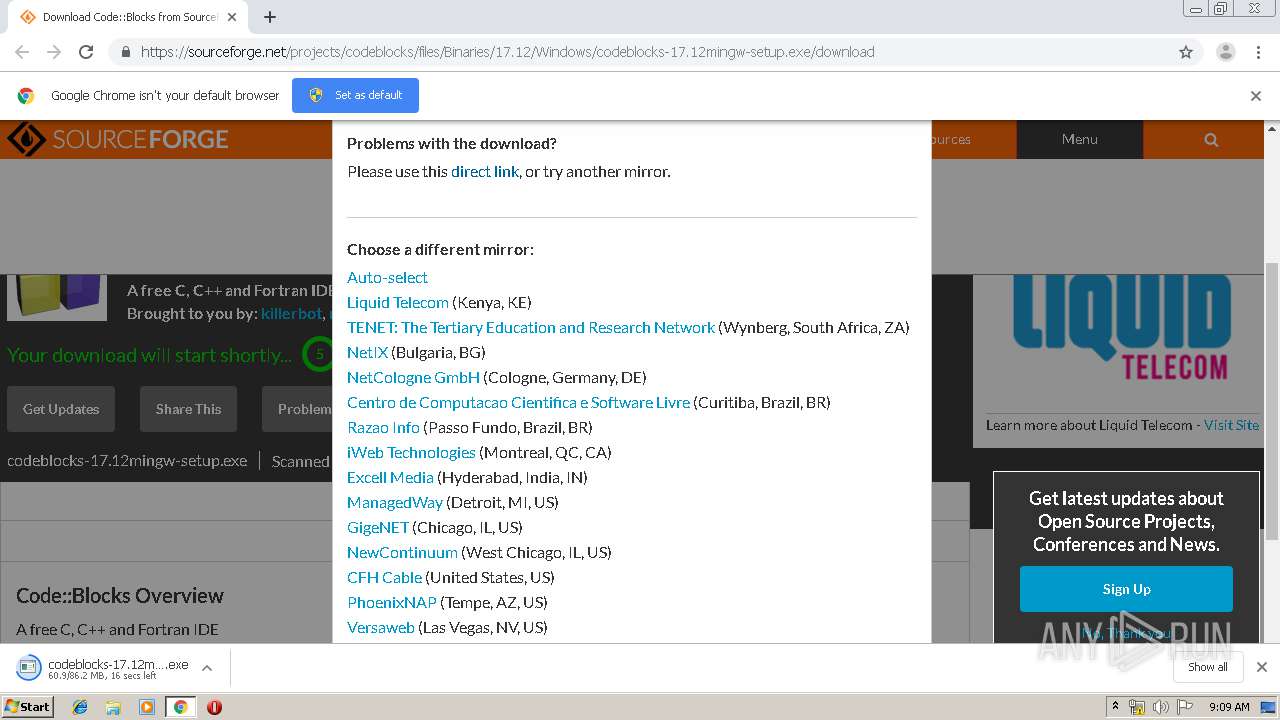
Task: Click the network tray icon
Action: pos(1137,707)
